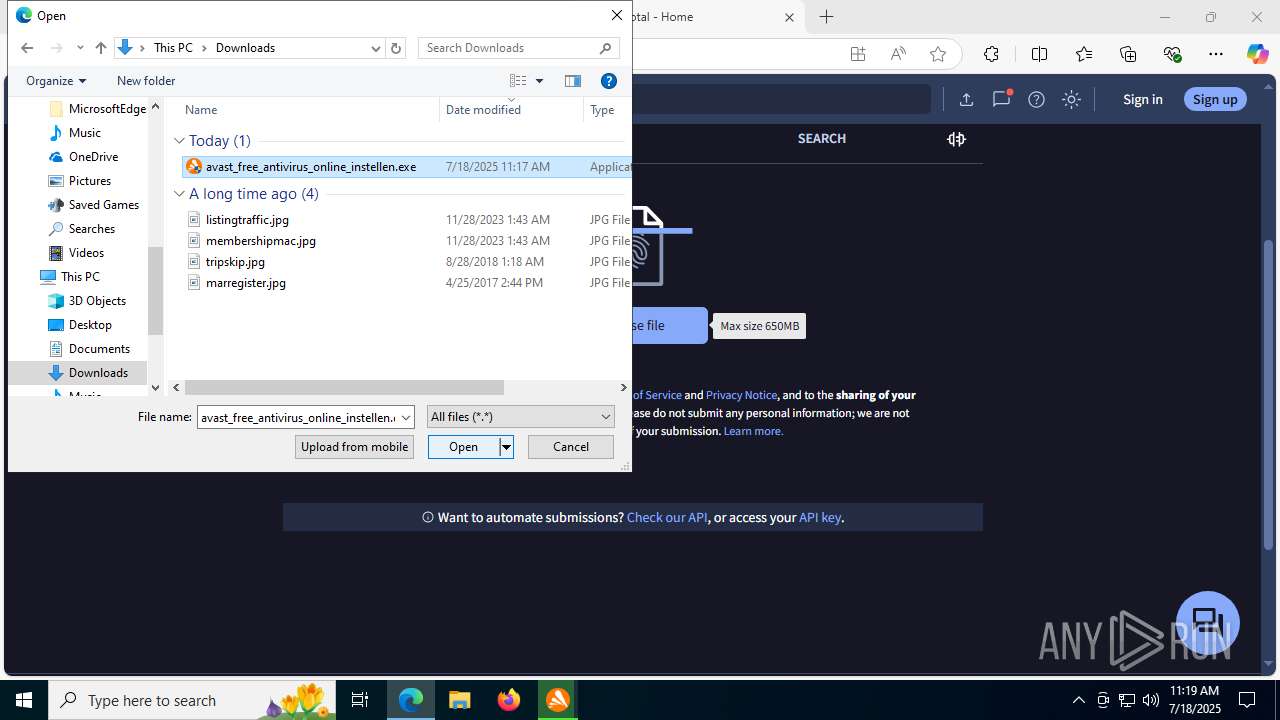
Task: Click the horizontal scrollbar in the file list
Action: 344,387
